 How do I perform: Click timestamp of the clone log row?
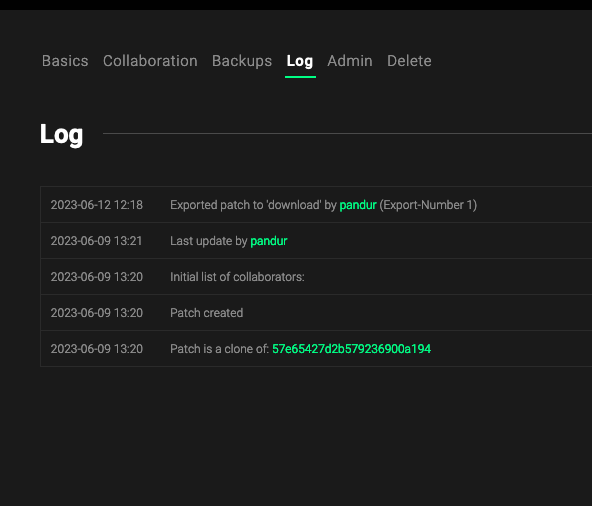tap(97, 349)
